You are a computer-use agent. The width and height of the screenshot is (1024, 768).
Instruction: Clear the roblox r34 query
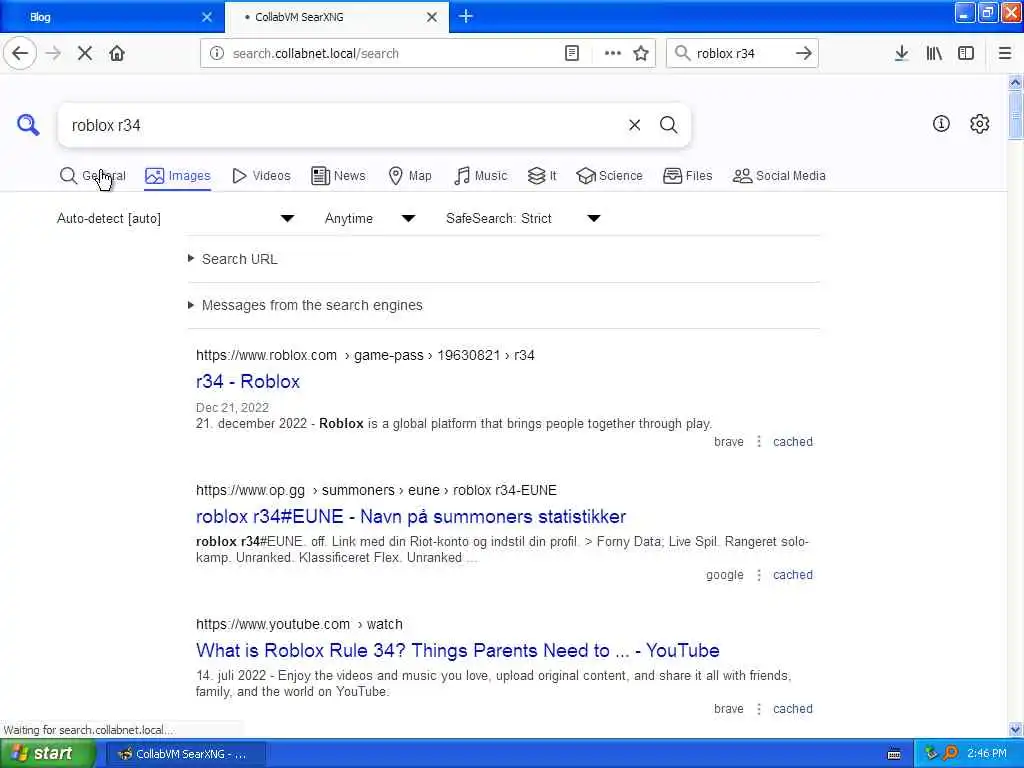tap(634, 125)
